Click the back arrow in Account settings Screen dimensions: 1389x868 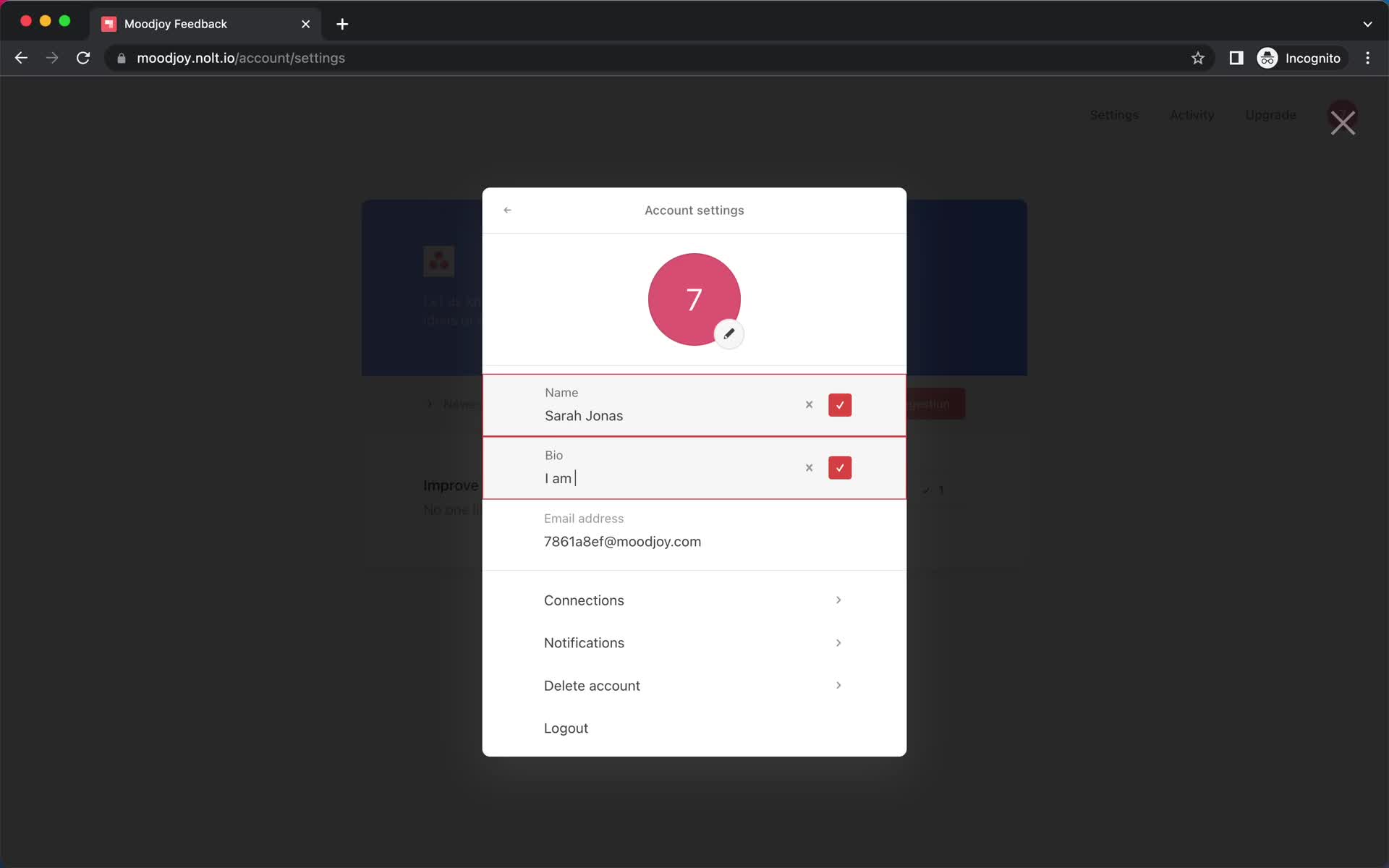[508, 210]
